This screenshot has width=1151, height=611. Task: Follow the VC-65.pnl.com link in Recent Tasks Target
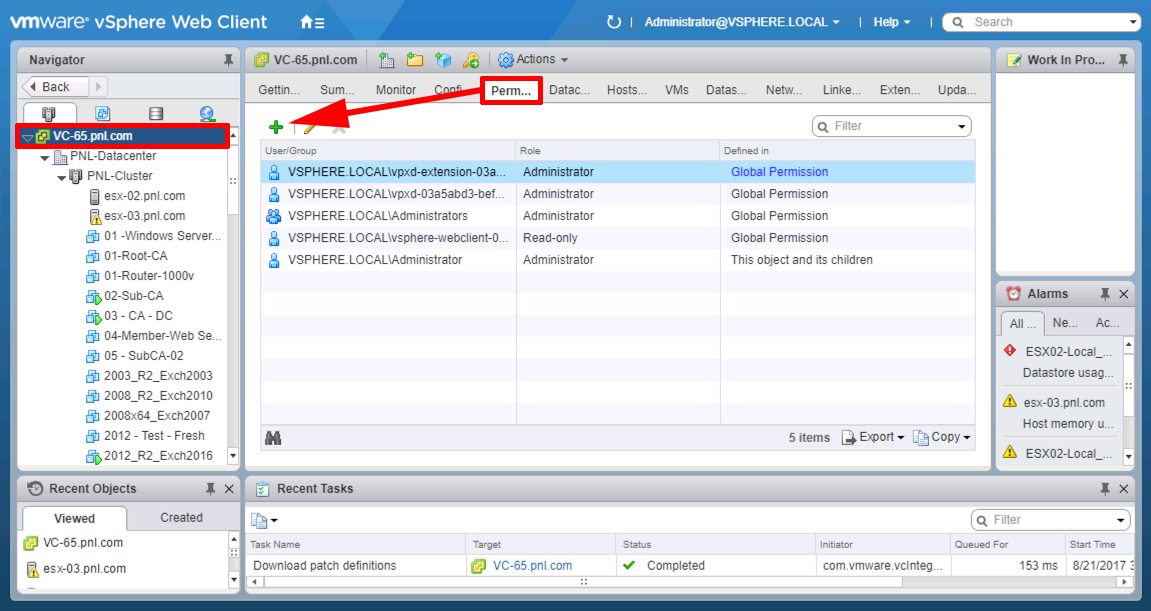coord(532,565)
